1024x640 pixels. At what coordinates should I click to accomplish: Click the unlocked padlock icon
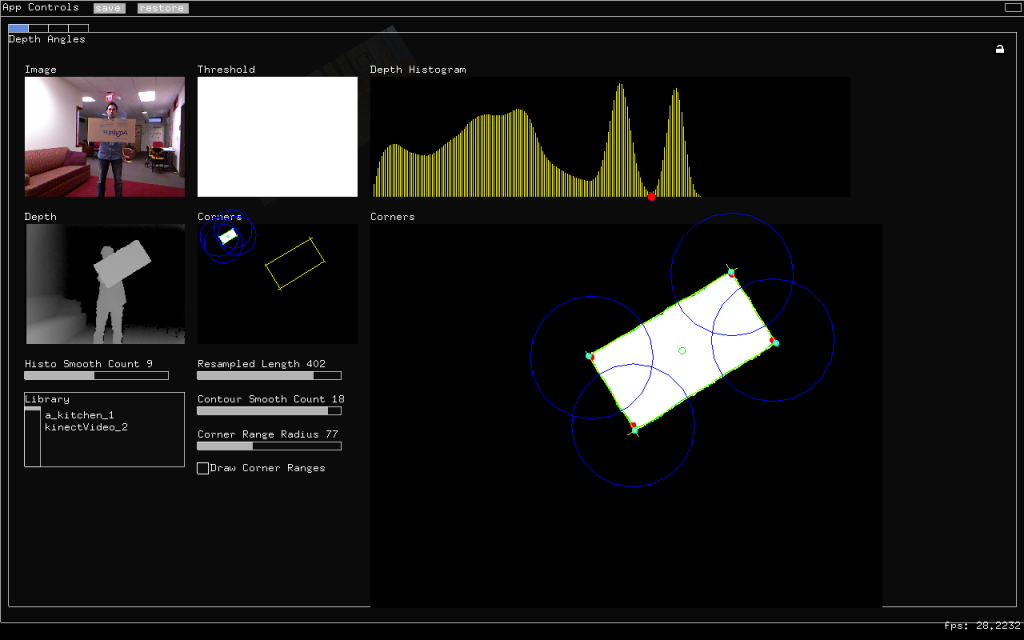1000,49
